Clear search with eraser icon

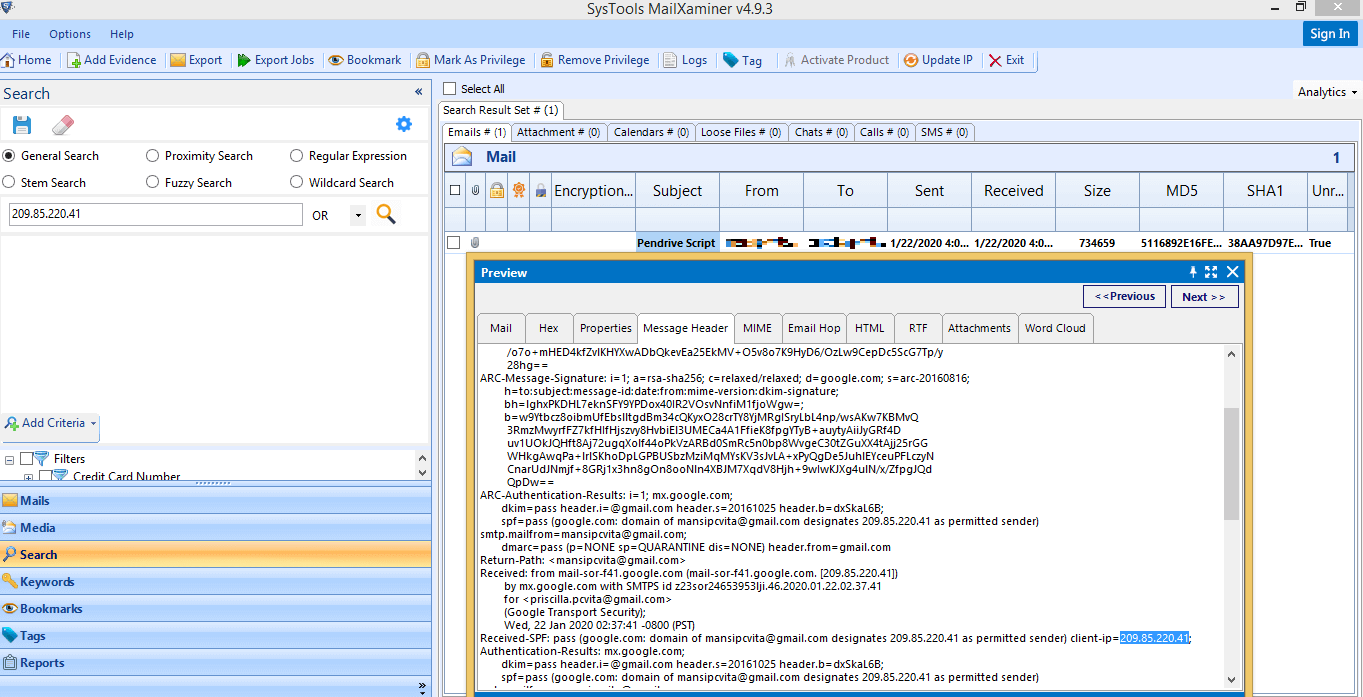pyautogui.click(x=62, y=125)
